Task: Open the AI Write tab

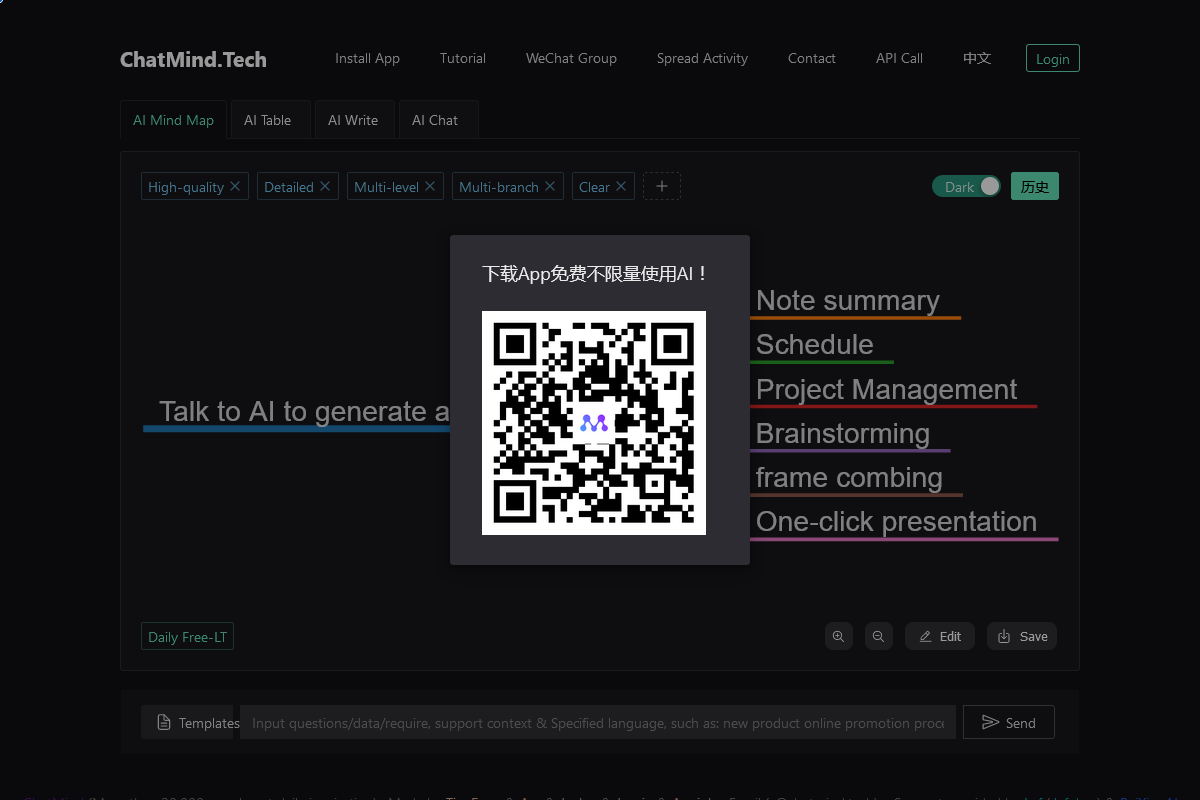Action: 354,119
